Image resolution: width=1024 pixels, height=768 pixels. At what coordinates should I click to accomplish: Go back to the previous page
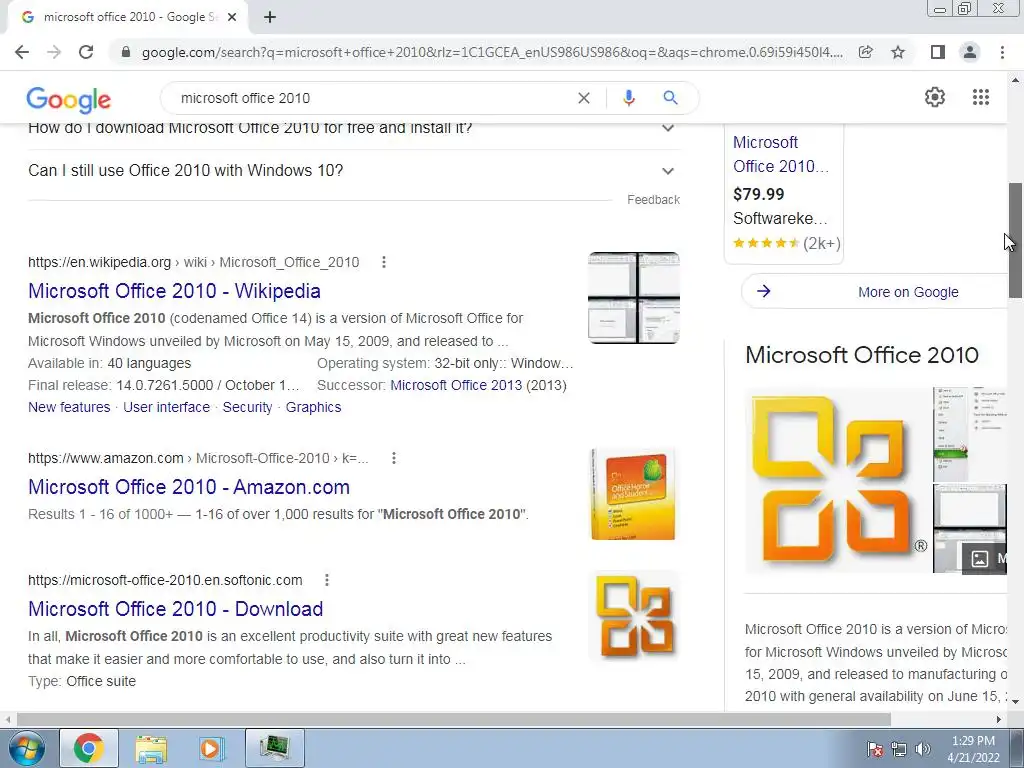[x=22, y=52]
